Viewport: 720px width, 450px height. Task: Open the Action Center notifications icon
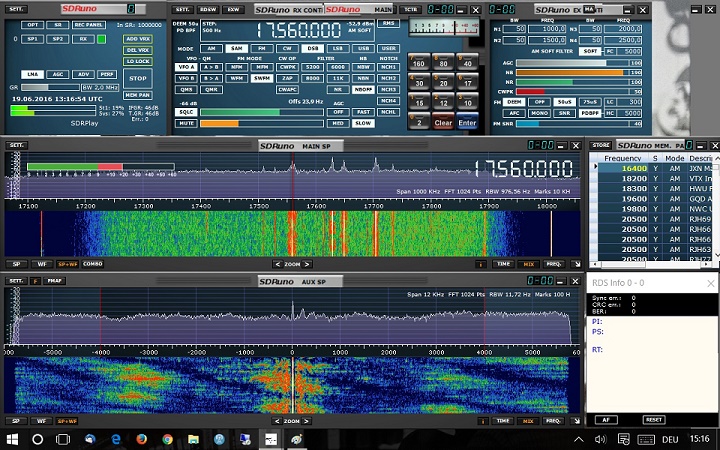click(x=623, y=439)
